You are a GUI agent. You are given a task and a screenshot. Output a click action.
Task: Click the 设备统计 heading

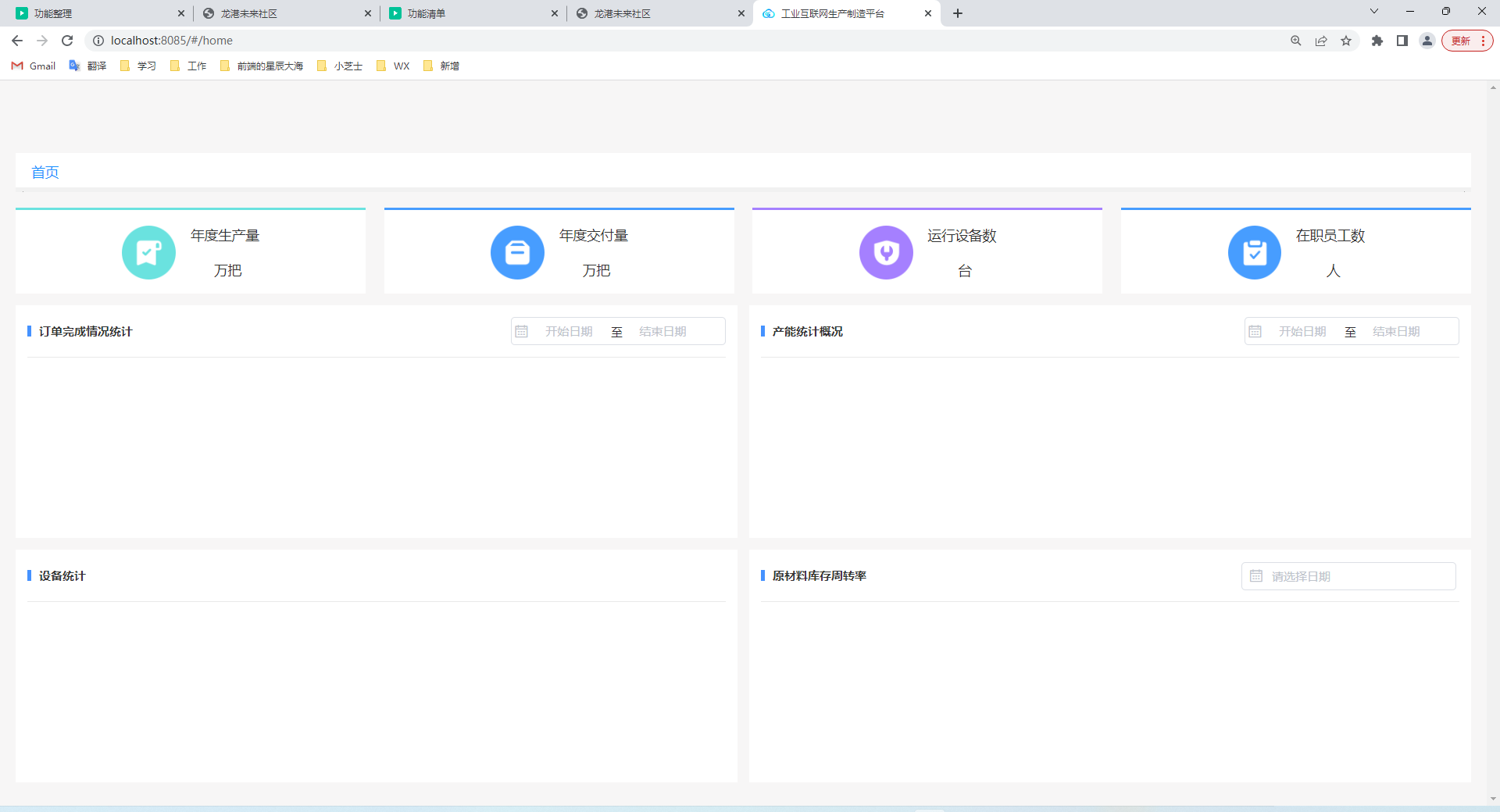pyautogui.click(x=62, y=576)
